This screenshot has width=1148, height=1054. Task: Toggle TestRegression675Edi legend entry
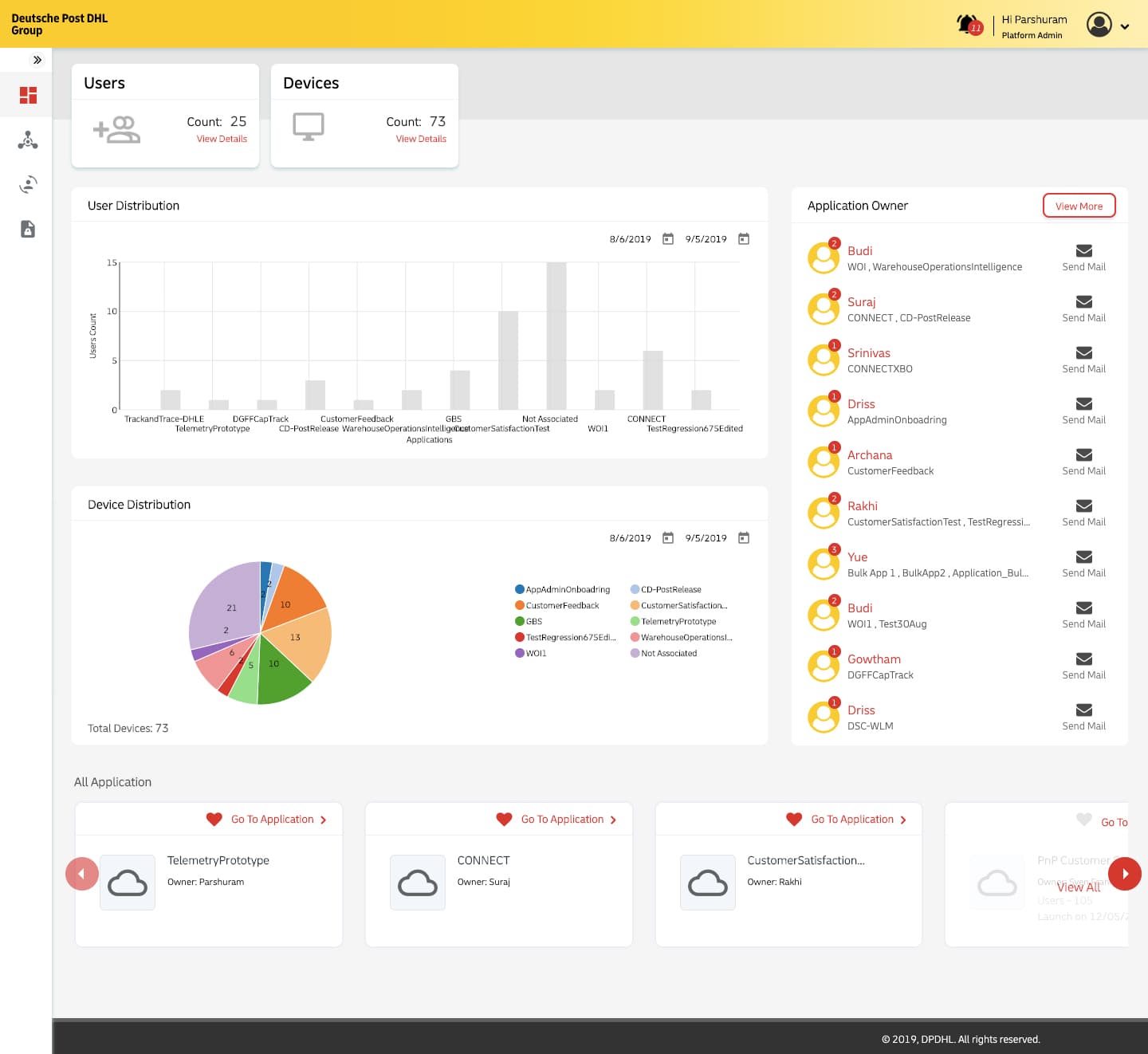click(565, 637)
